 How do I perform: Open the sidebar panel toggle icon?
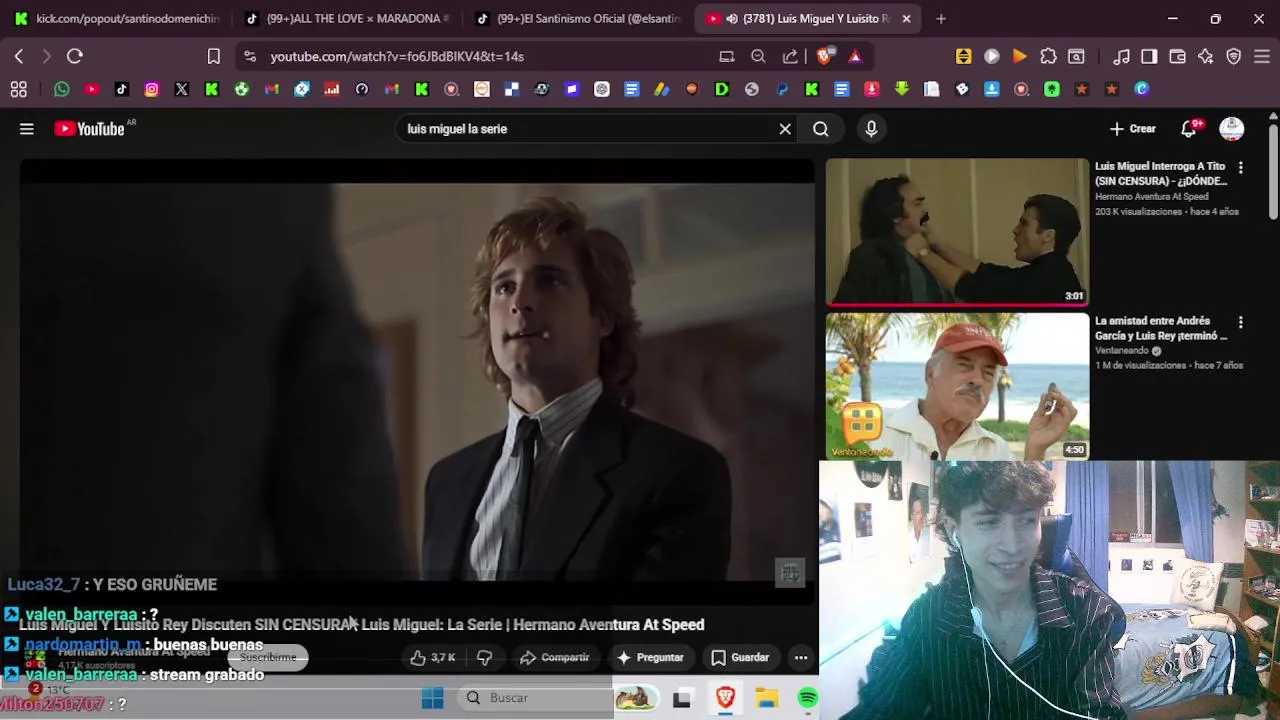pos(1149,57)
